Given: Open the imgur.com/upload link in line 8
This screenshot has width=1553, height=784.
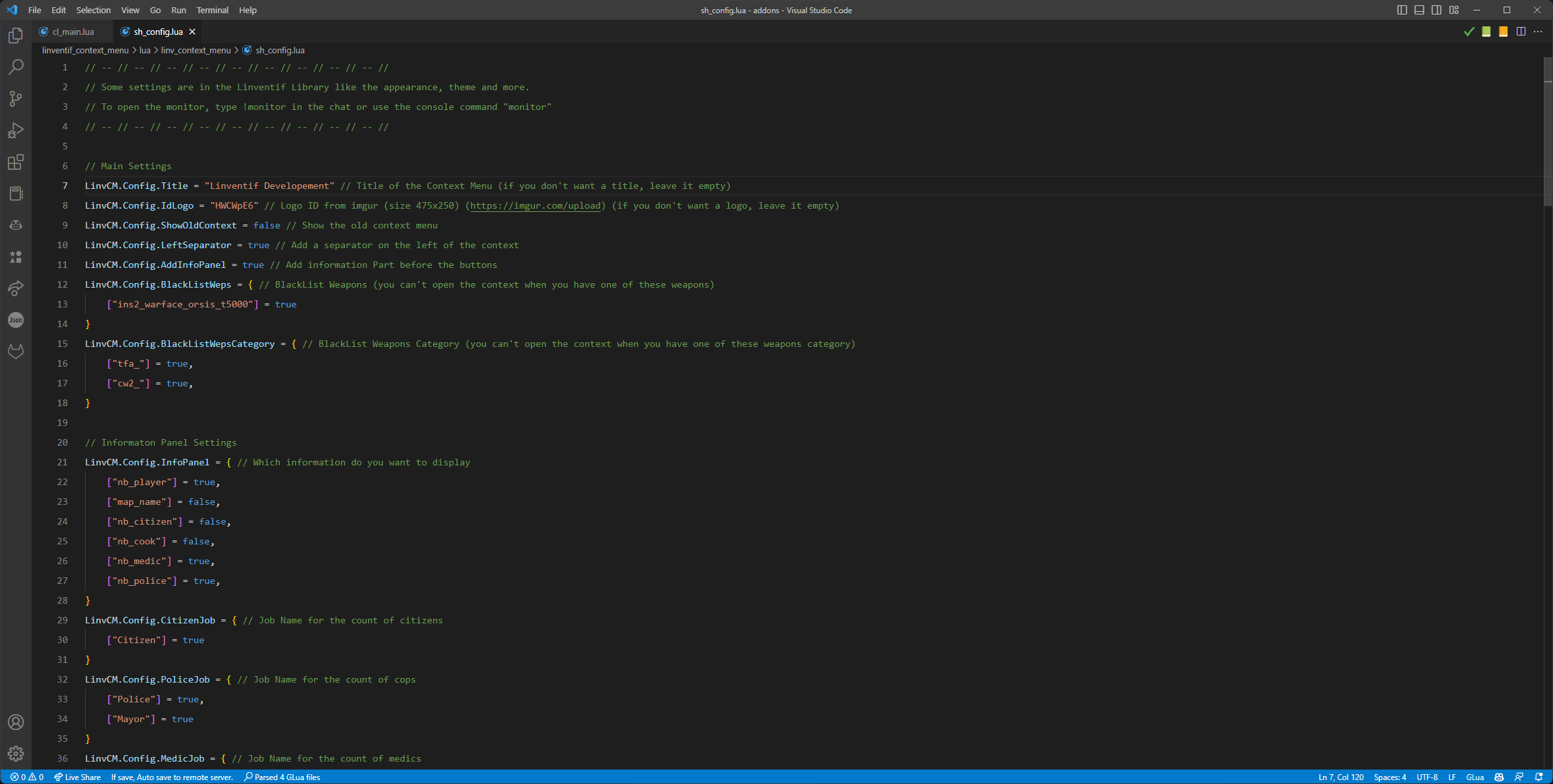Looking at the screenshot, I should pos(535,206).
